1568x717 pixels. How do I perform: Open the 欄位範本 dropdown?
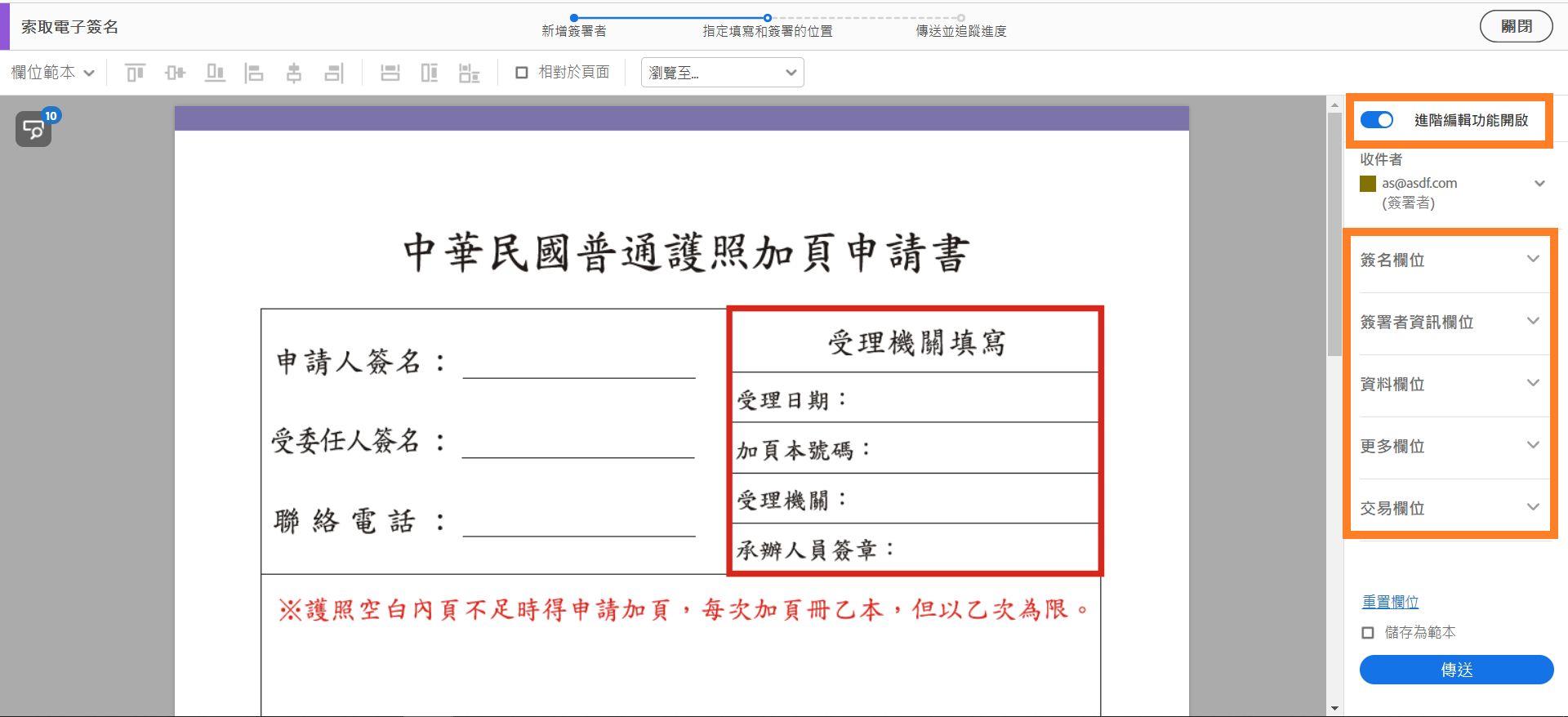coord(53,73)
